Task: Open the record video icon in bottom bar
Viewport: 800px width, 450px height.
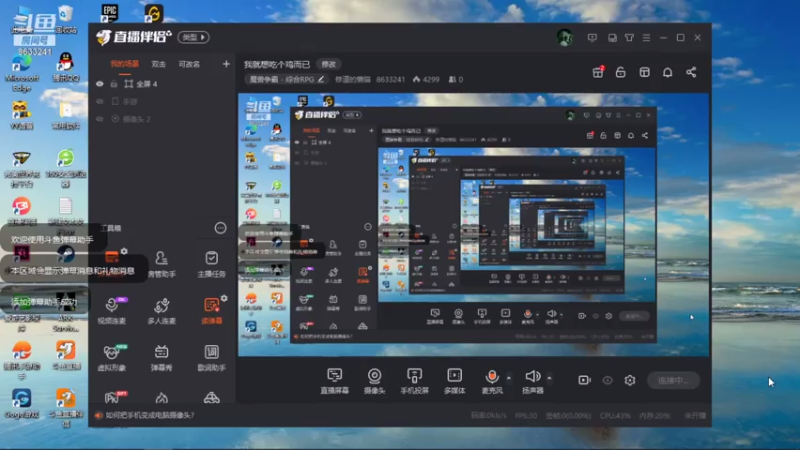Action: click(584, 380)
